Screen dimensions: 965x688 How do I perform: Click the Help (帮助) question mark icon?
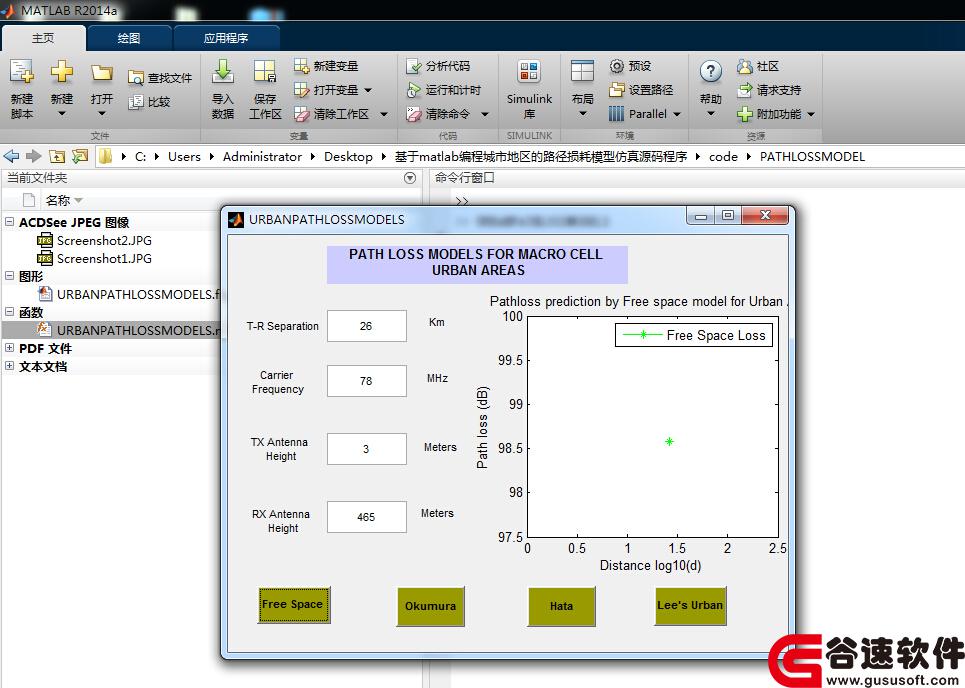point(711,72)
